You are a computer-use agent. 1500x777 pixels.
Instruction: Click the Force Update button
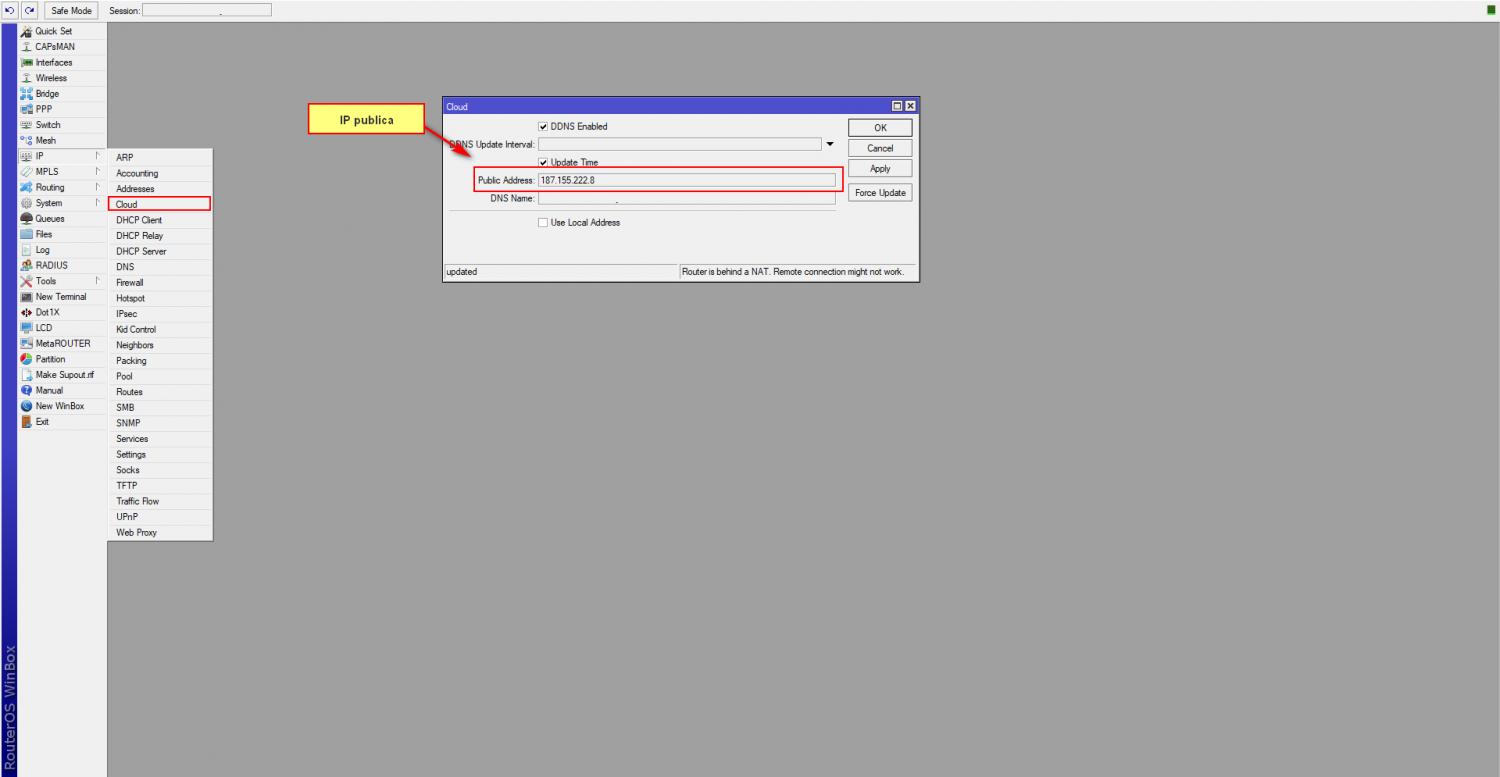point(880,193)
